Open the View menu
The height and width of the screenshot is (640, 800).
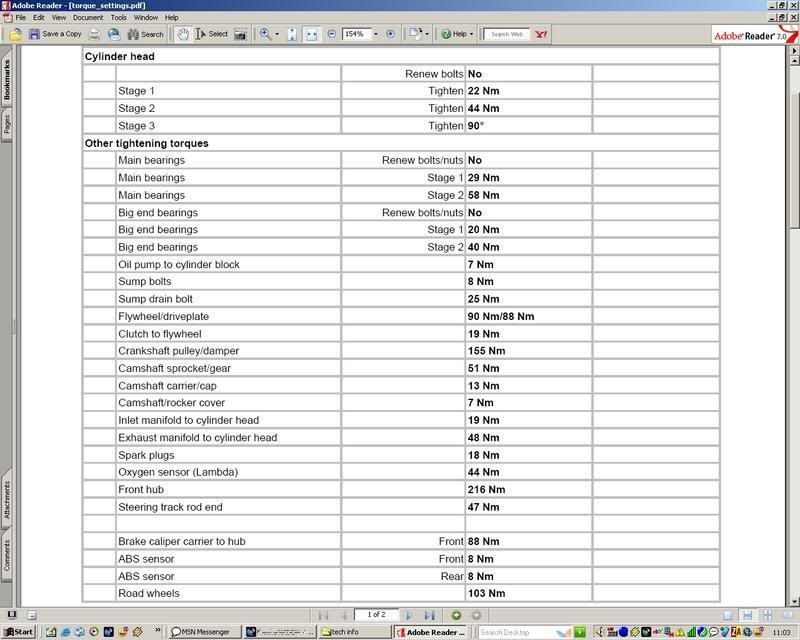(x=59, y=17)
